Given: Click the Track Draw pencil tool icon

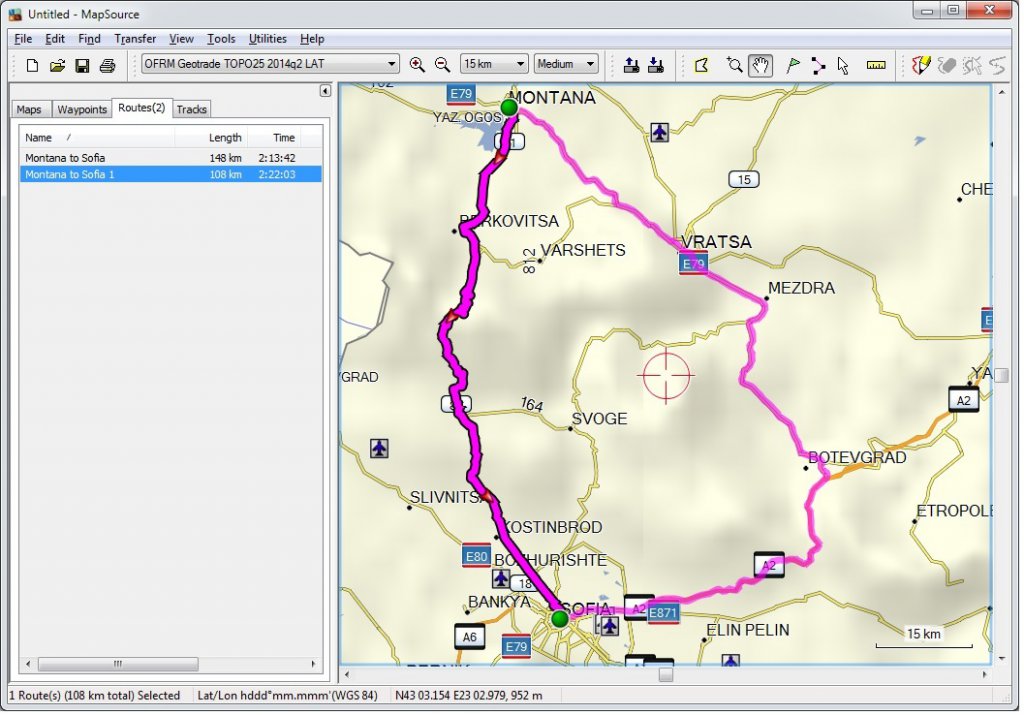Looking at the screenshot, I should point(921,65).
